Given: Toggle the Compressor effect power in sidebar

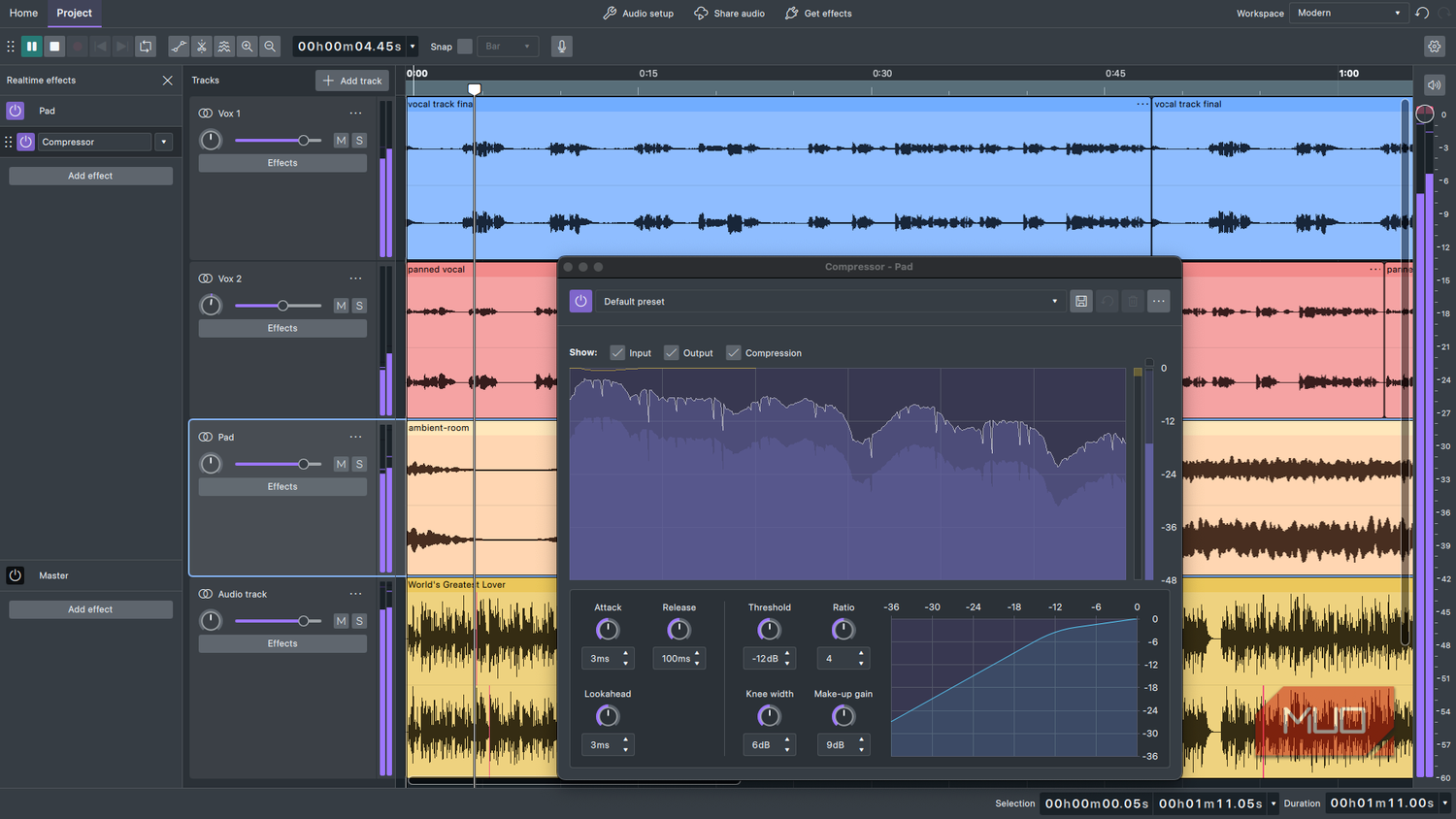Looking at the screenshot, I should pos(26,142).
